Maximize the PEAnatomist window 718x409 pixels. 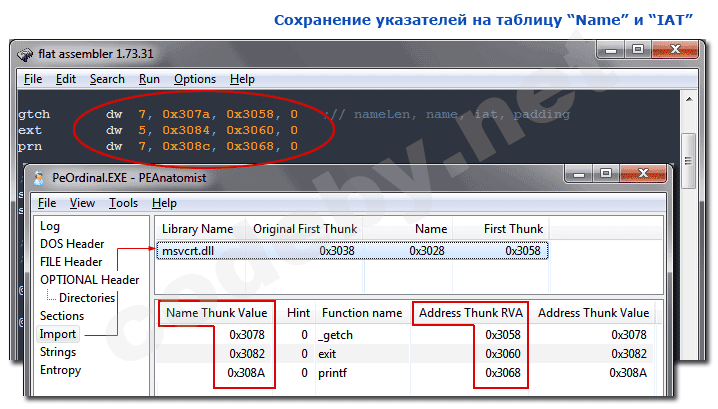(606, 174)
